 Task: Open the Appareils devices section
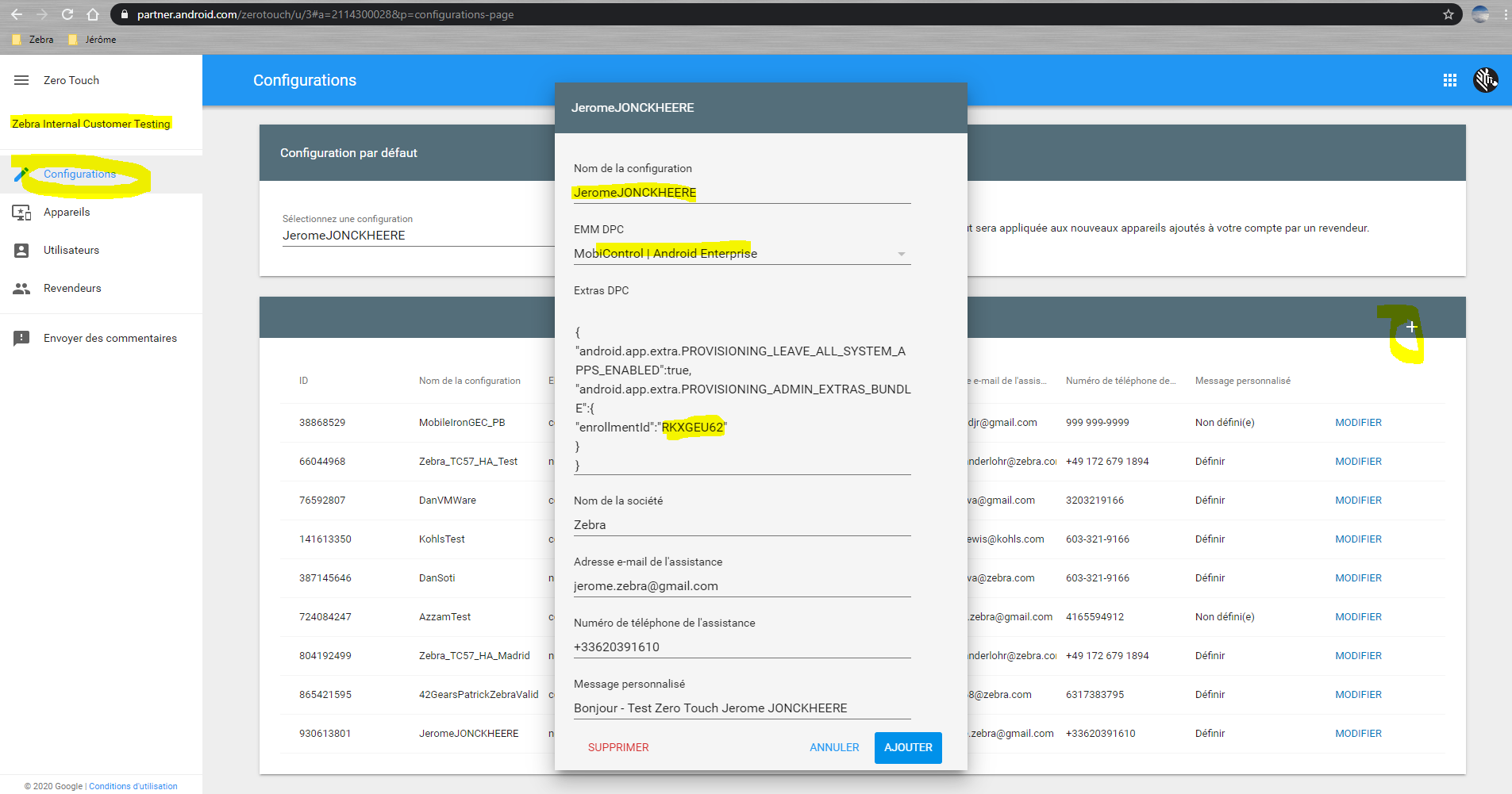tap(22, 212)
